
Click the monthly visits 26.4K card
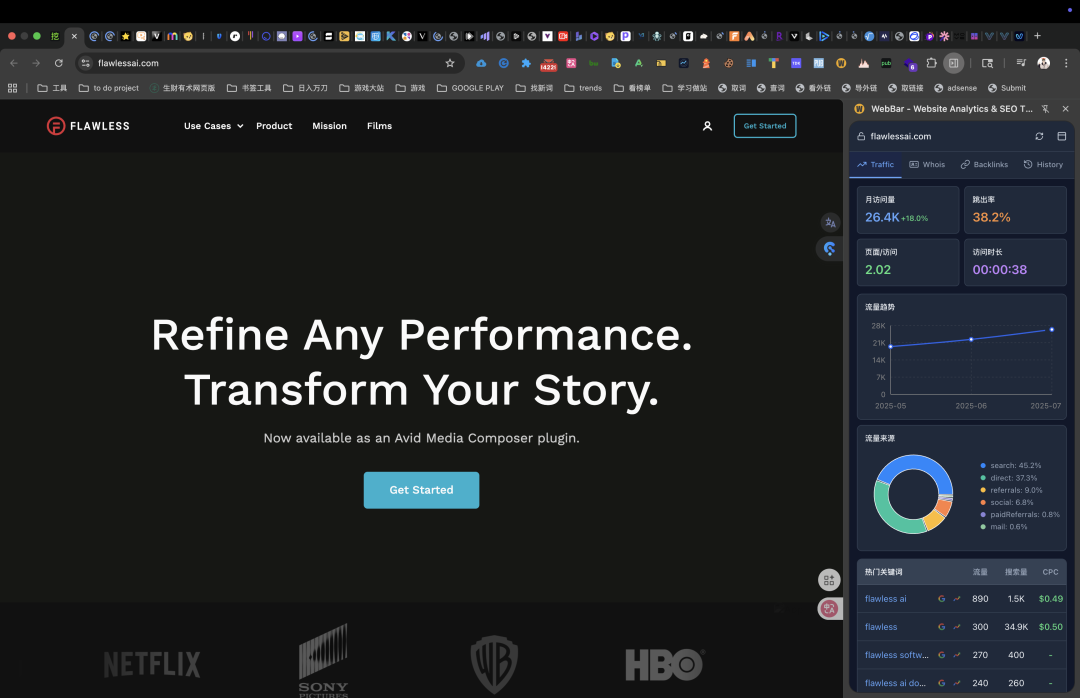coord(908,210)
